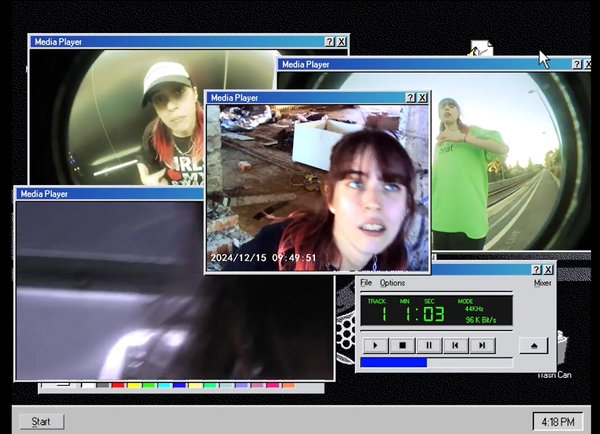Click the Eject button in the player
Viewport: 600px width, 434px height.
(533, 345)
